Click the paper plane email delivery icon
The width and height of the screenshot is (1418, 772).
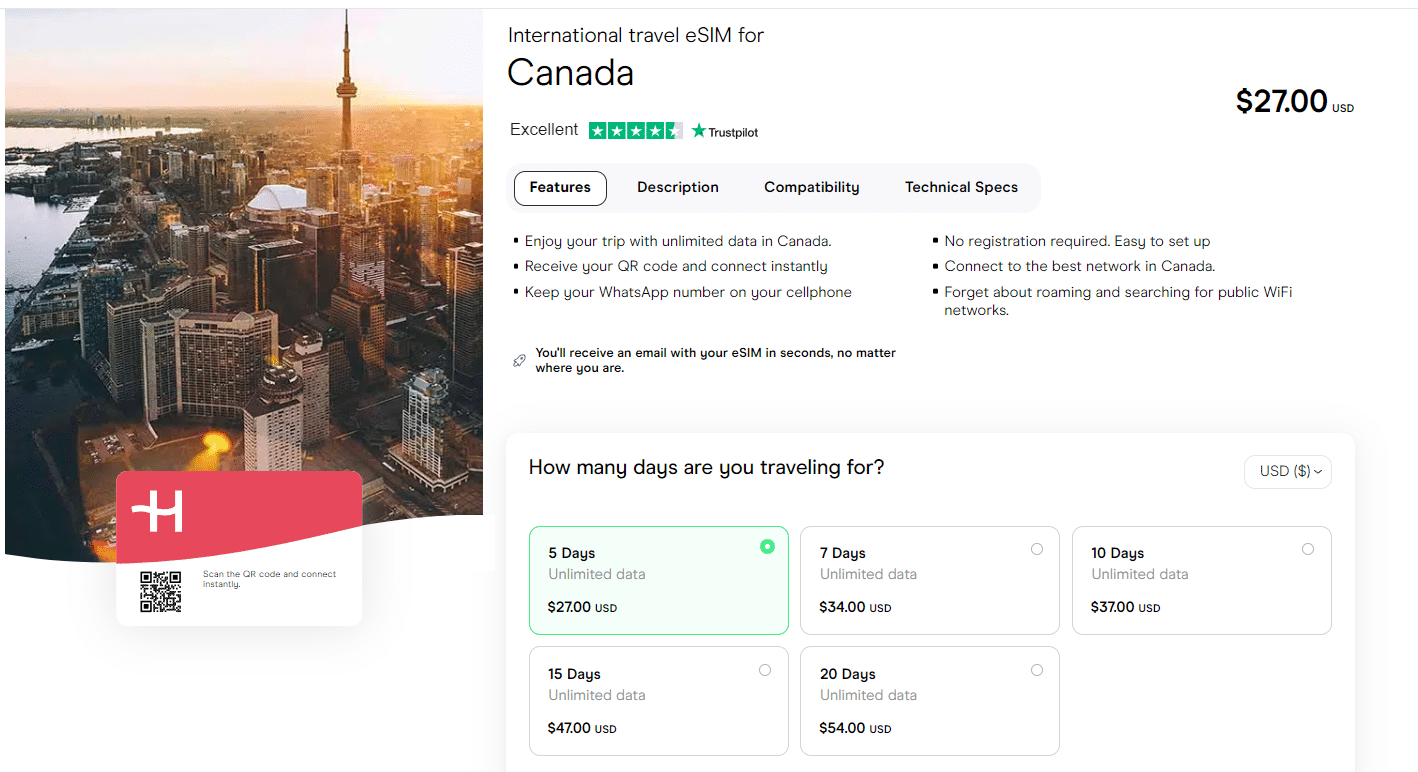519,360
